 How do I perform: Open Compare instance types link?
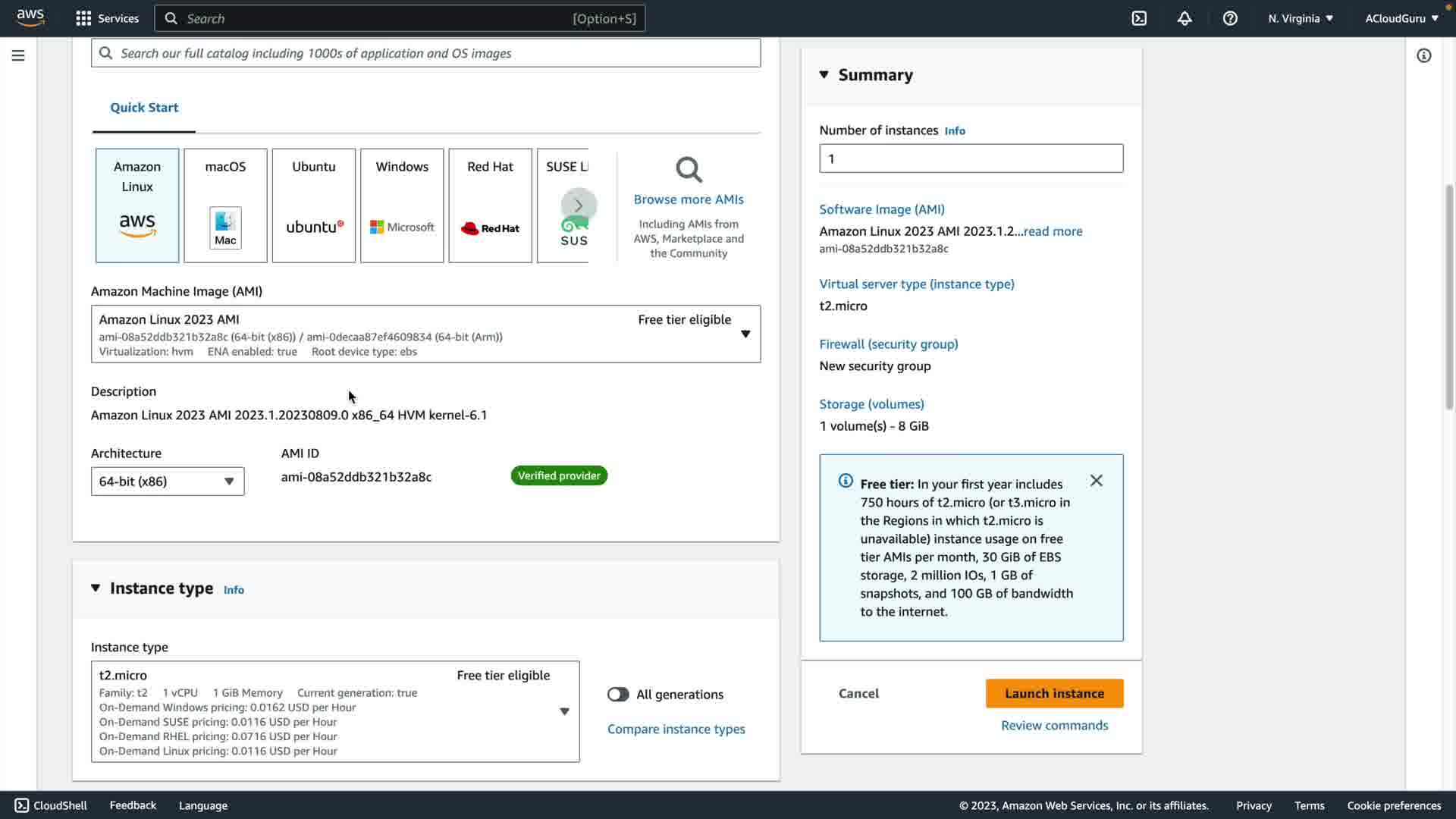pyautogui.click(x=676, y=729)
